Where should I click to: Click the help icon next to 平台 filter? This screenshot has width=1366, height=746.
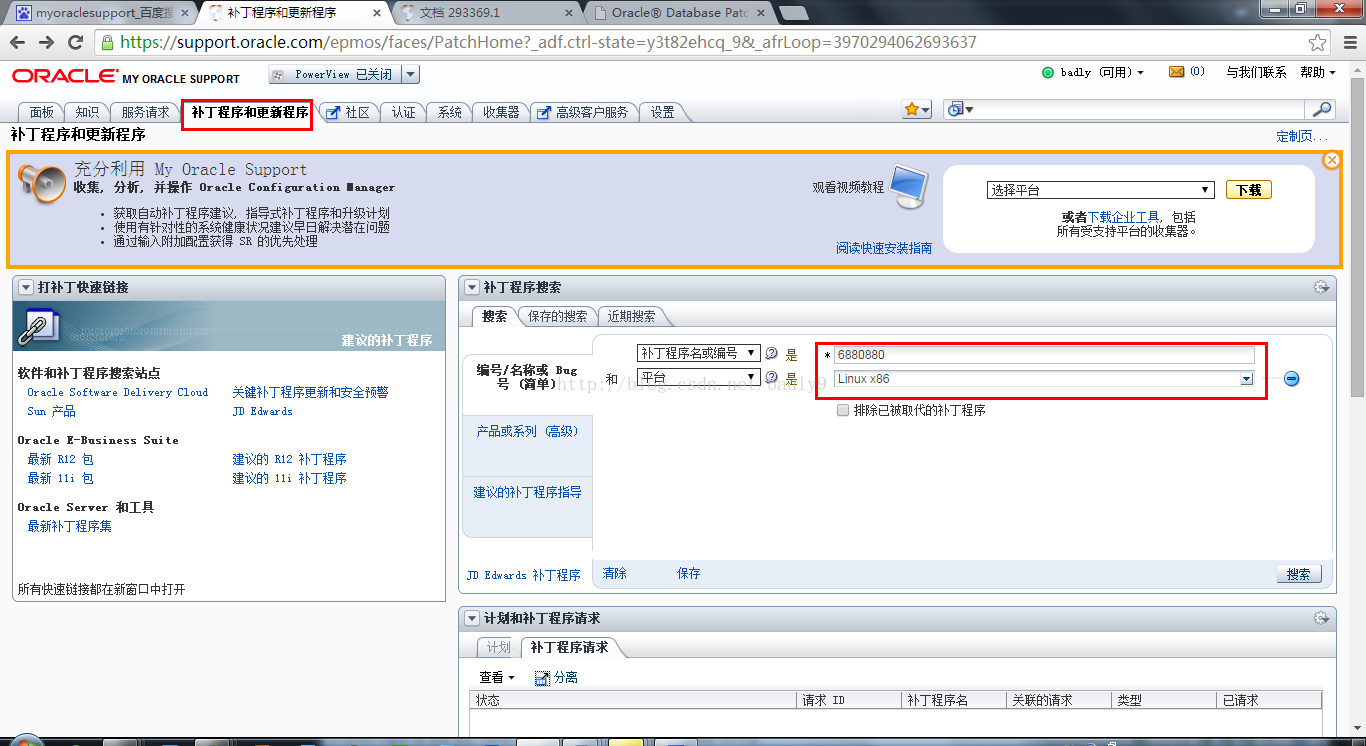click(771, 378)
